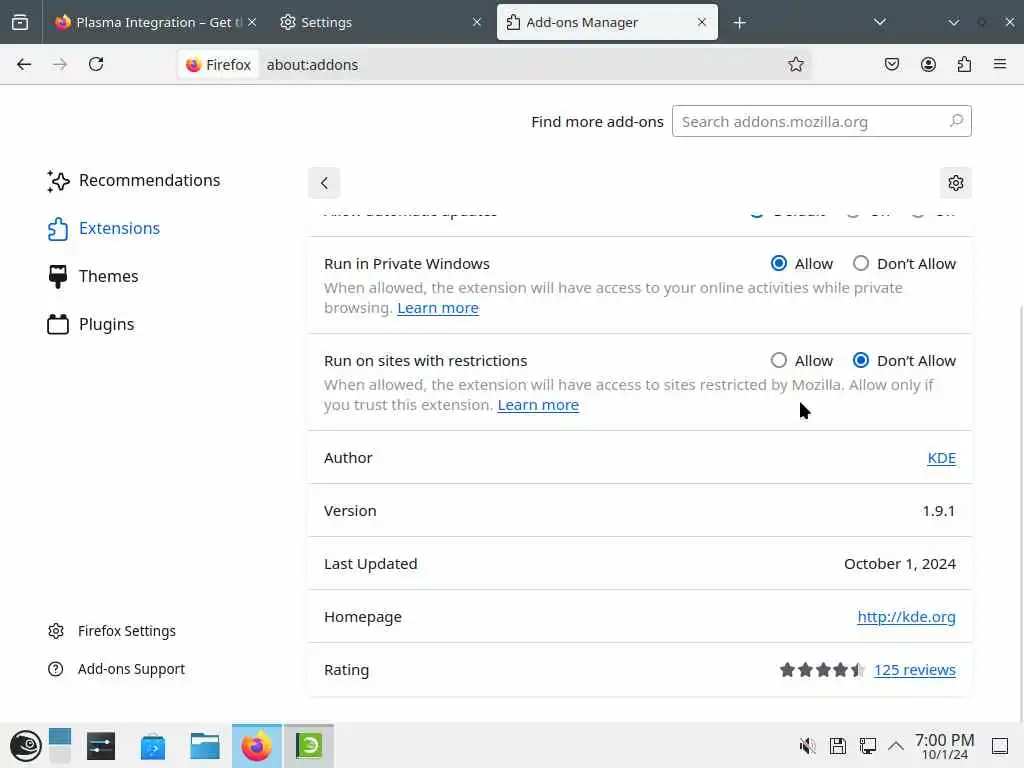Image resolution: width=1024 pixels, height=768 pixels.
Task: Open System Settings from the taskbar
Action: pos(101,746)
